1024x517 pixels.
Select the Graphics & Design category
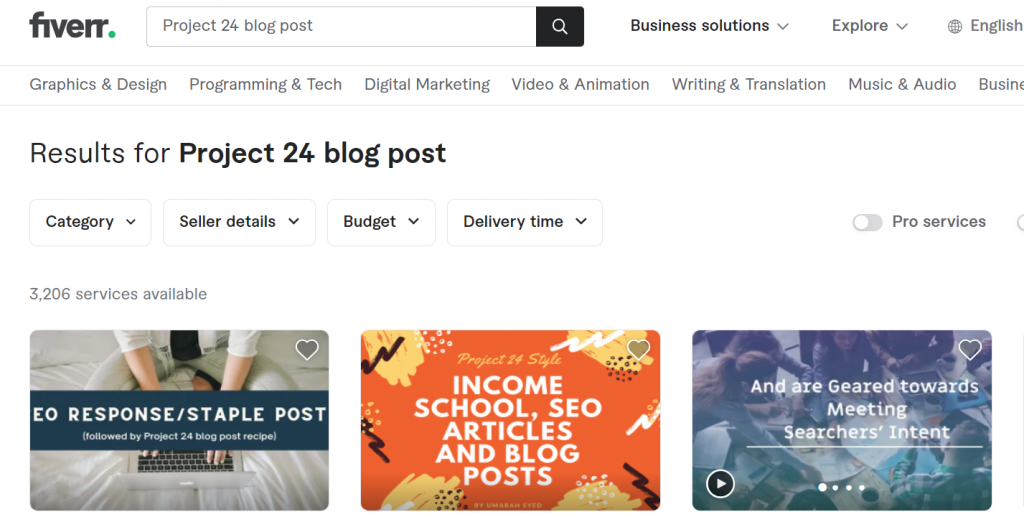(x=98, y=84)
